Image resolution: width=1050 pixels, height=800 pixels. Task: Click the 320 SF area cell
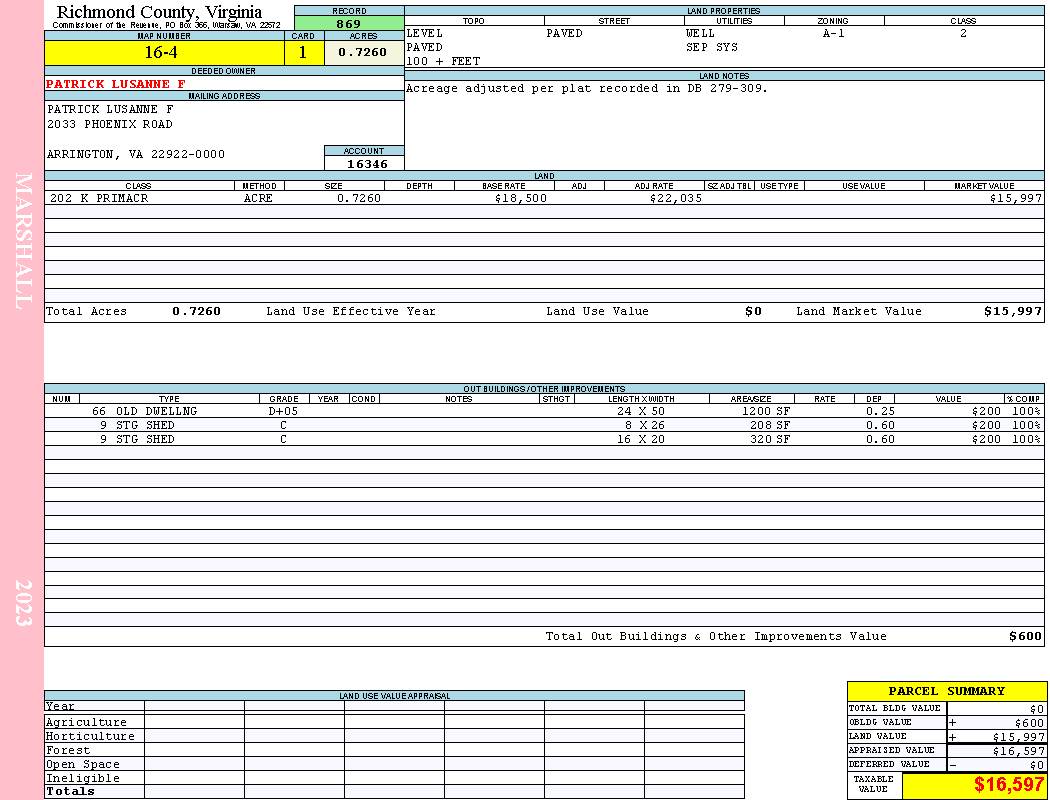tap(770, 440)
